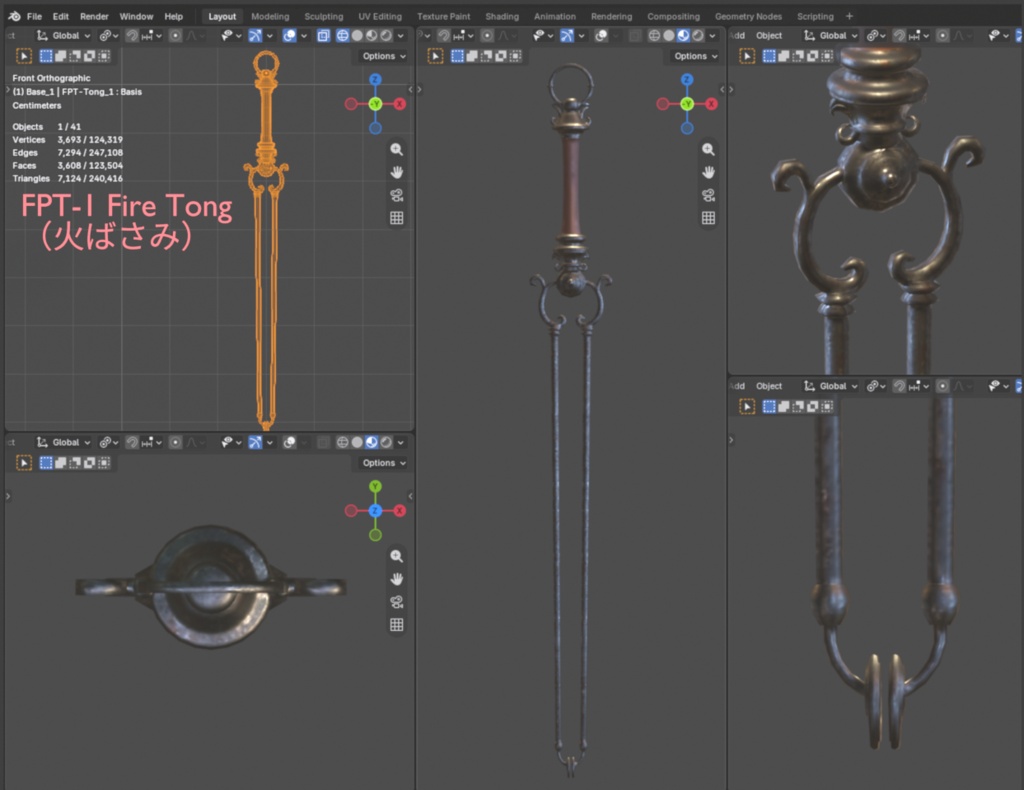Click blue Z axis on Front Orthographic gizmo
The height and width of the screenshot is (790, 1024).
(x=375, y=80)
